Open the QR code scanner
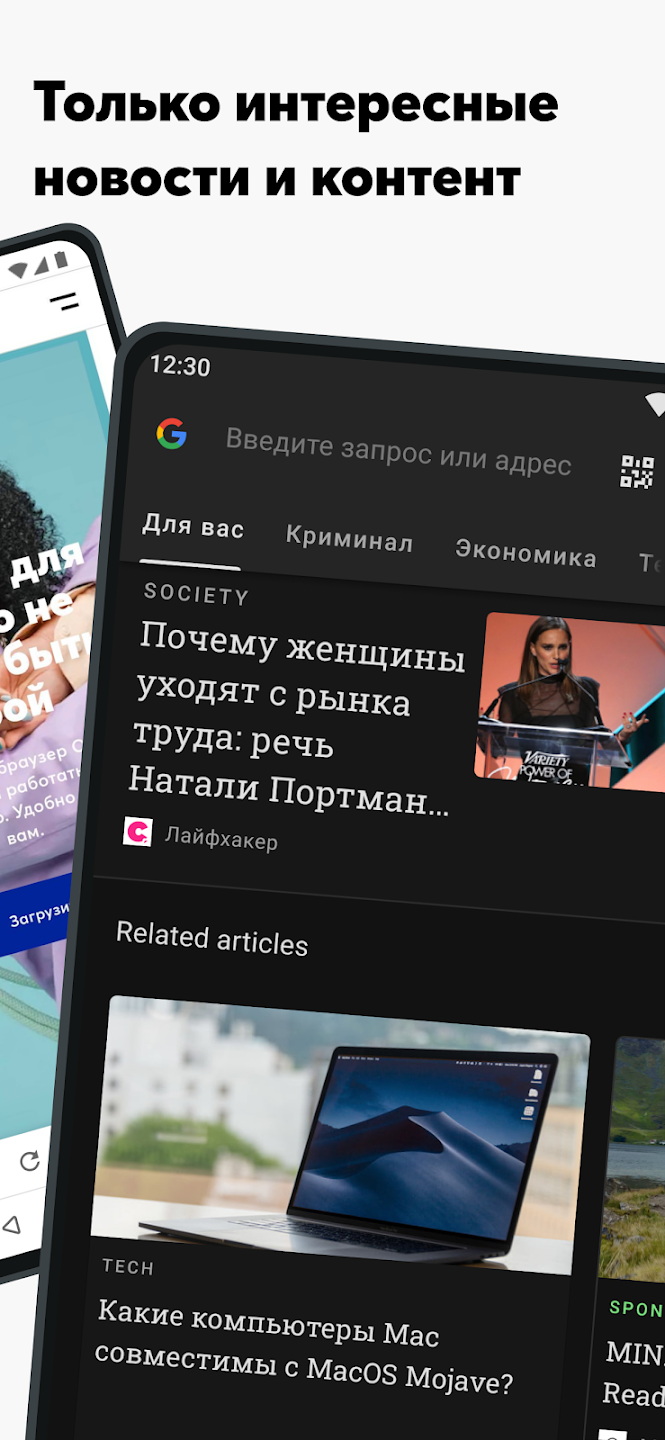The height and width of the screenshot is (1440, 665). [x=637, y=472]
